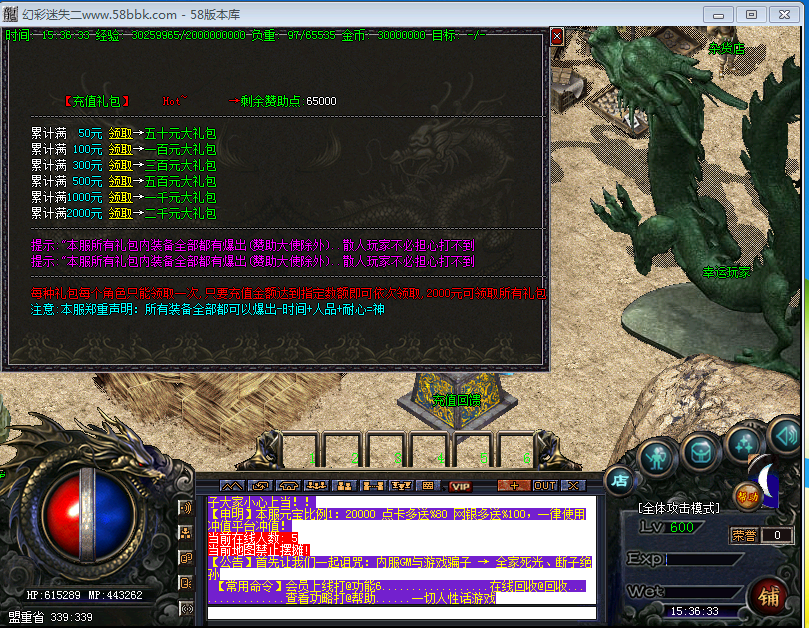Click the HP:615289 MP:443262 readout

(x=85, y=595)
